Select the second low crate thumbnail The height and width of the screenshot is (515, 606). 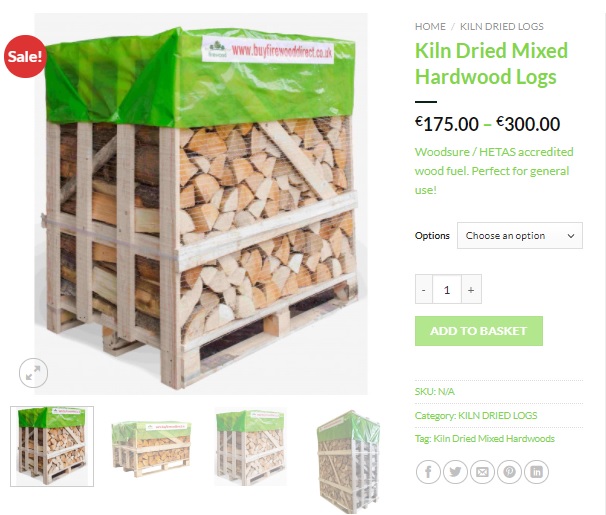tap(152, 448)
